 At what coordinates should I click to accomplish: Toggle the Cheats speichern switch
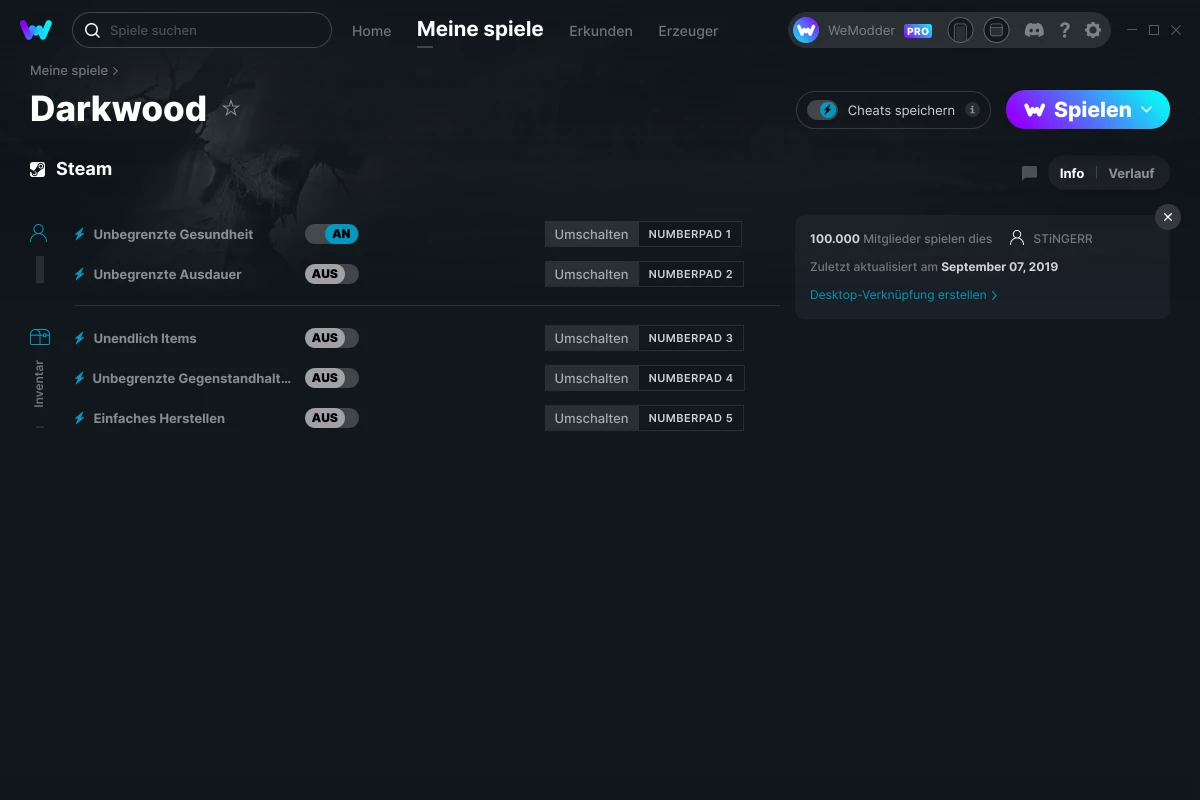822,110
